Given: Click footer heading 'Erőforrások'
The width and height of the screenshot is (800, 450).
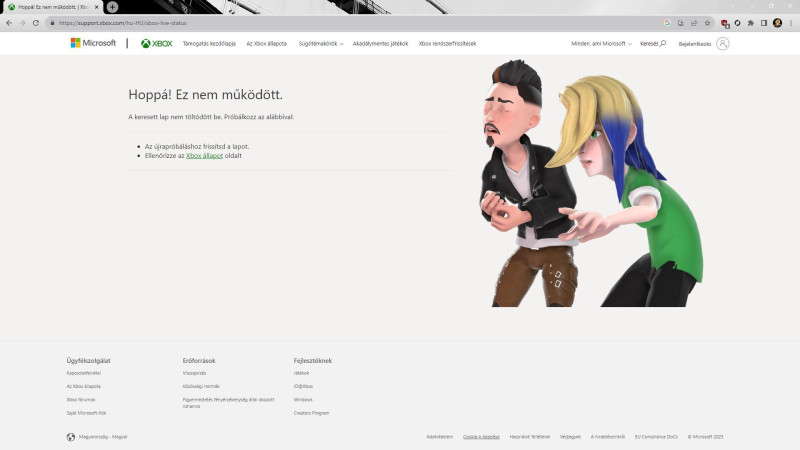Looking at the screenshot, I should pos(199,360).
